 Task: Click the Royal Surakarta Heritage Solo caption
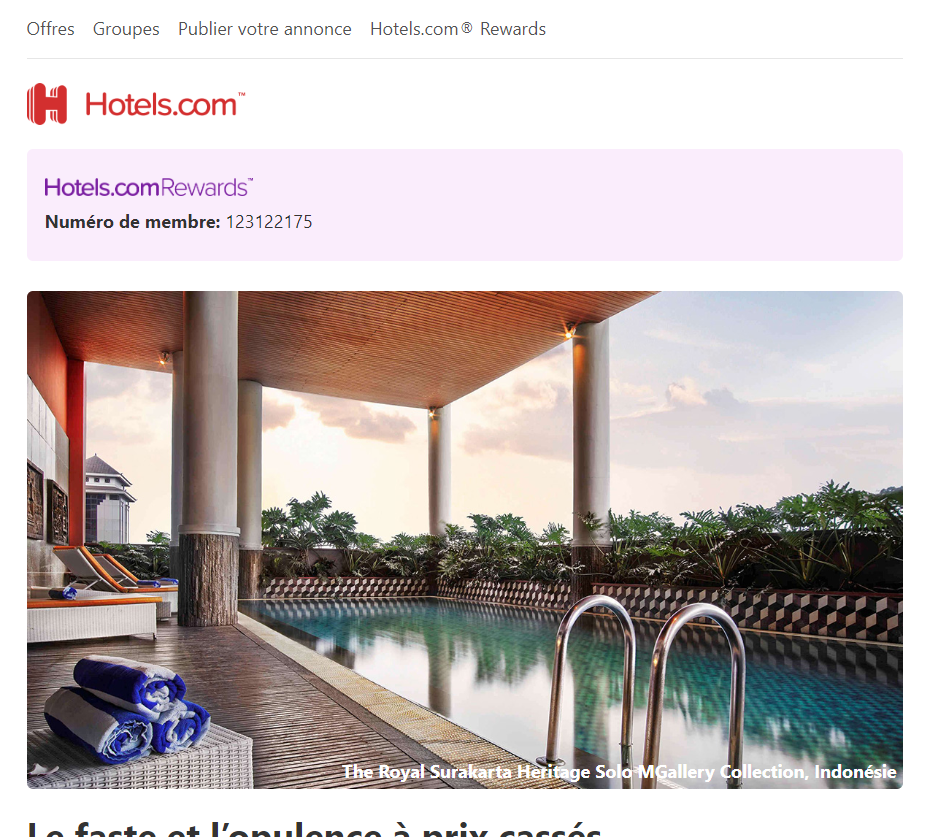pos(619,772)
